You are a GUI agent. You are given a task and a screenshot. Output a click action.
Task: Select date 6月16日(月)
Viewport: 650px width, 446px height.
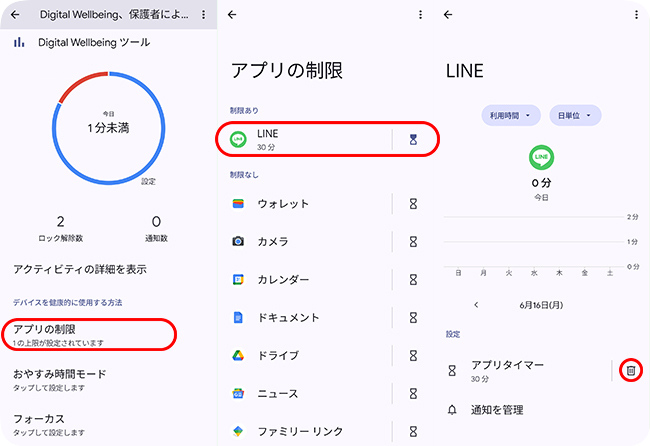point(541,305)
